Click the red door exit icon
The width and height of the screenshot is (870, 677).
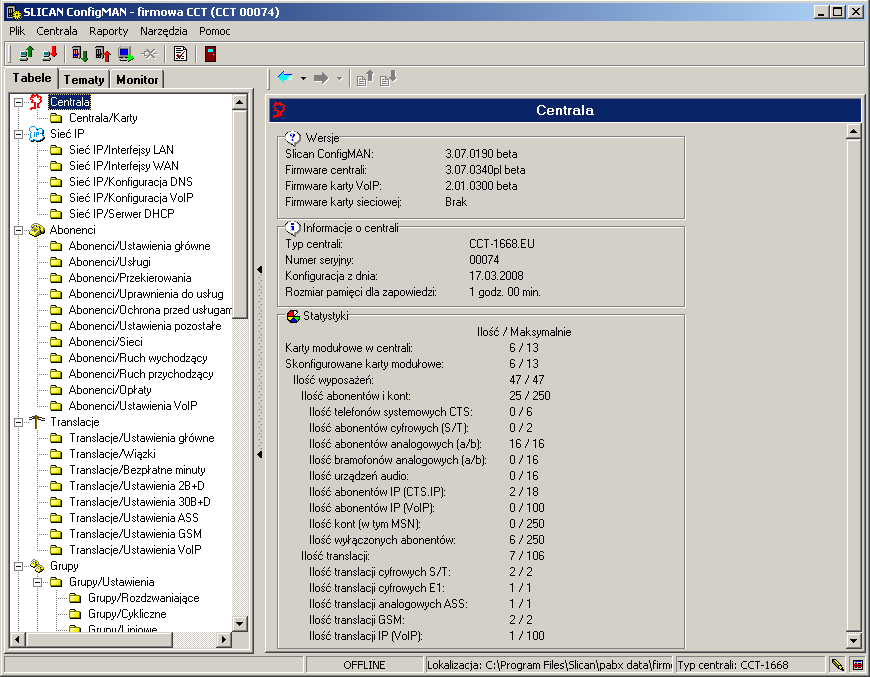click(210, 54)
